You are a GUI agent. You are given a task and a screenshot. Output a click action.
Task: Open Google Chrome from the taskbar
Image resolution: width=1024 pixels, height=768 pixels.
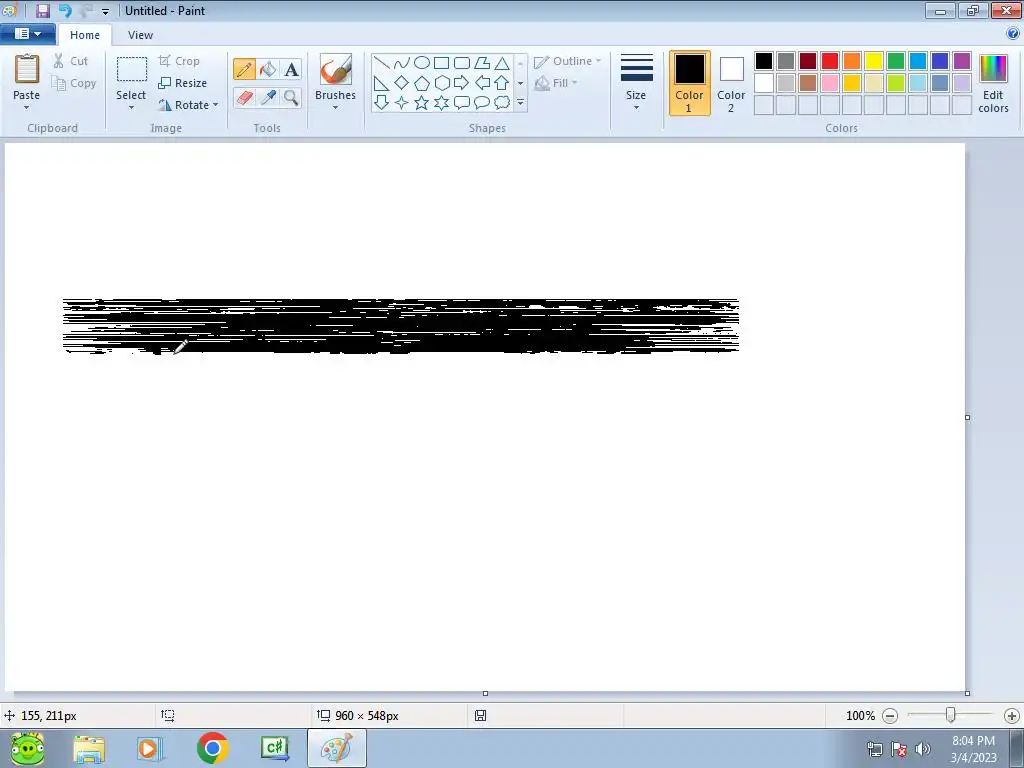pyautogui.click(x=212, y=748)
